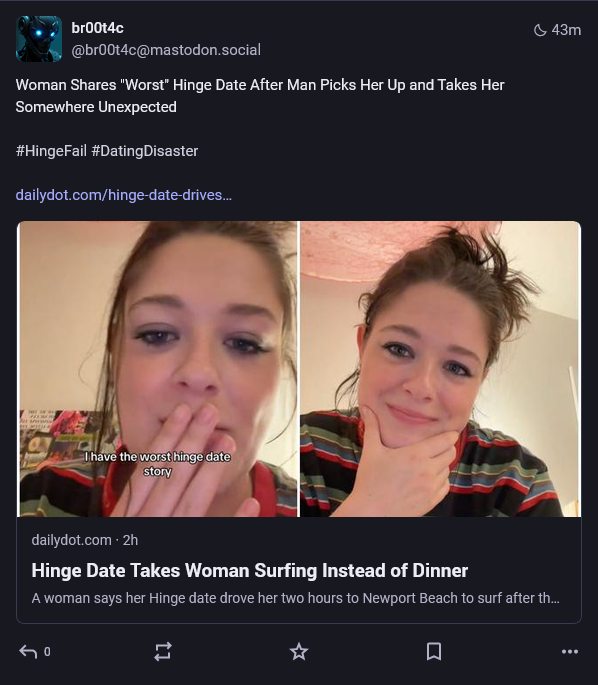Bookmark this post
The image size is (598, 685).
(434, 651)
